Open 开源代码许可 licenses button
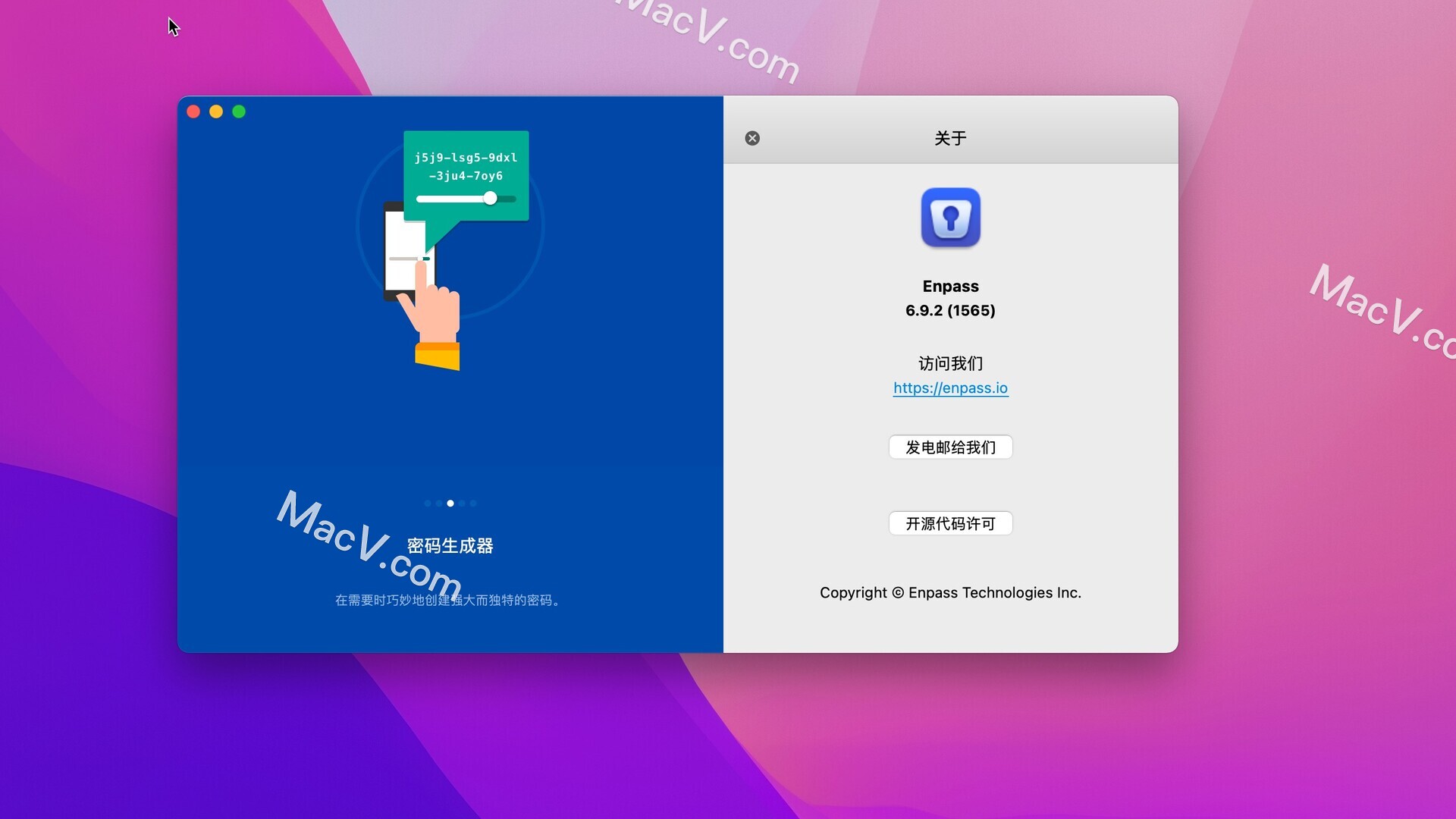Image resolution: width=1456 pixels, height=819 pixels. point(950,523)
